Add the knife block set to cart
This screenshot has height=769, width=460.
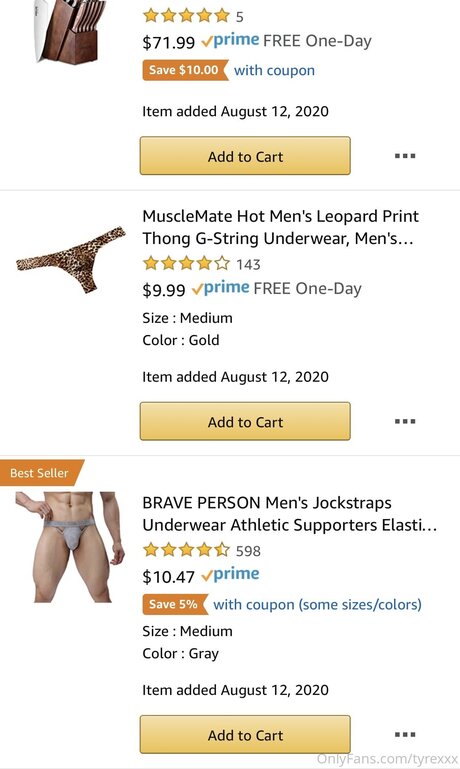[245, 156]
